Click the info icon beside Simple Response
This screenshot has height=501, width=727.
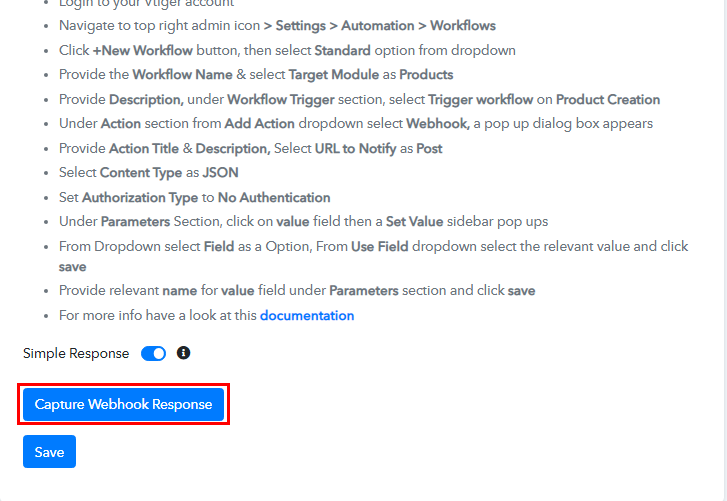coord(183,353)
